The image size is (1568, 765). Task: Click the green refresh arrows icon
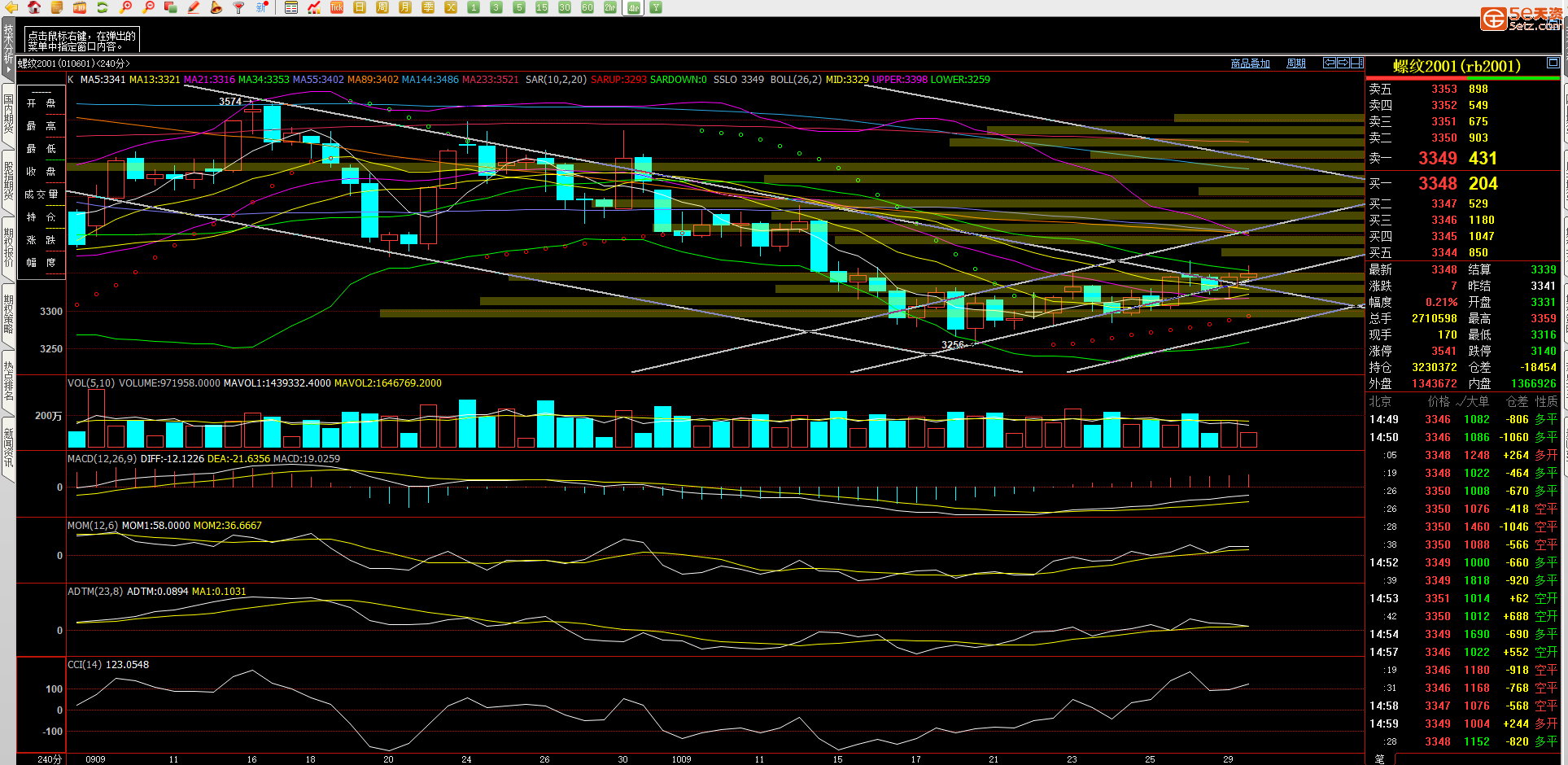tap(103, 7)
